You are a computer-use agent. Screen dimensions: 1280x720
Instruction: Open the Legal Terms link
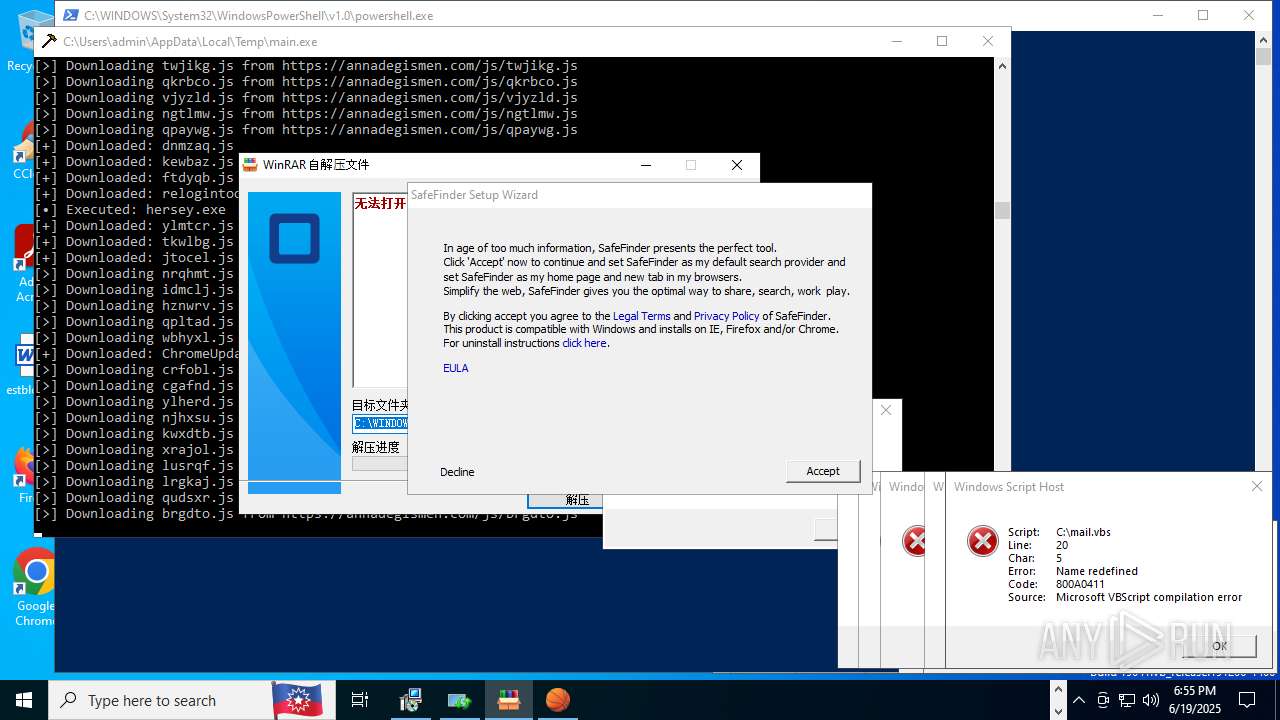pyautogui.click(x=642, y=316)
